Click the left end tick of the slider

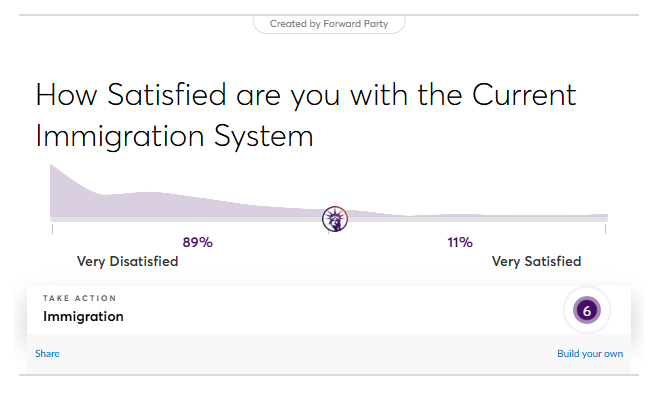coord(52,229)
